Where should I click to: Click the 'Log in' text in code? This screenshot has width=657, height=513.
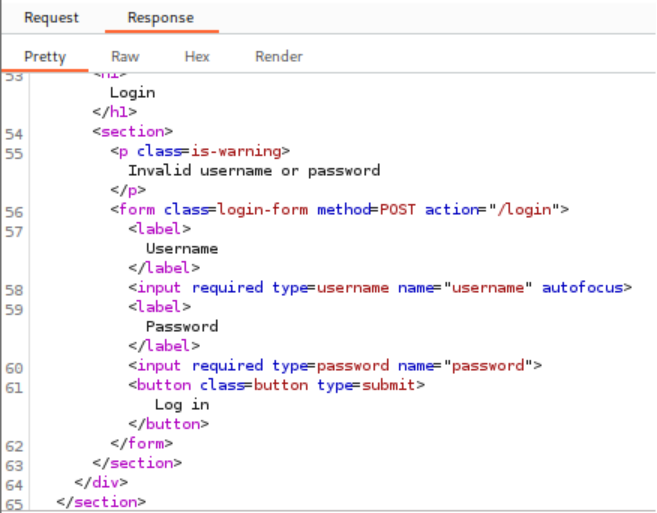tap(182, 405)
